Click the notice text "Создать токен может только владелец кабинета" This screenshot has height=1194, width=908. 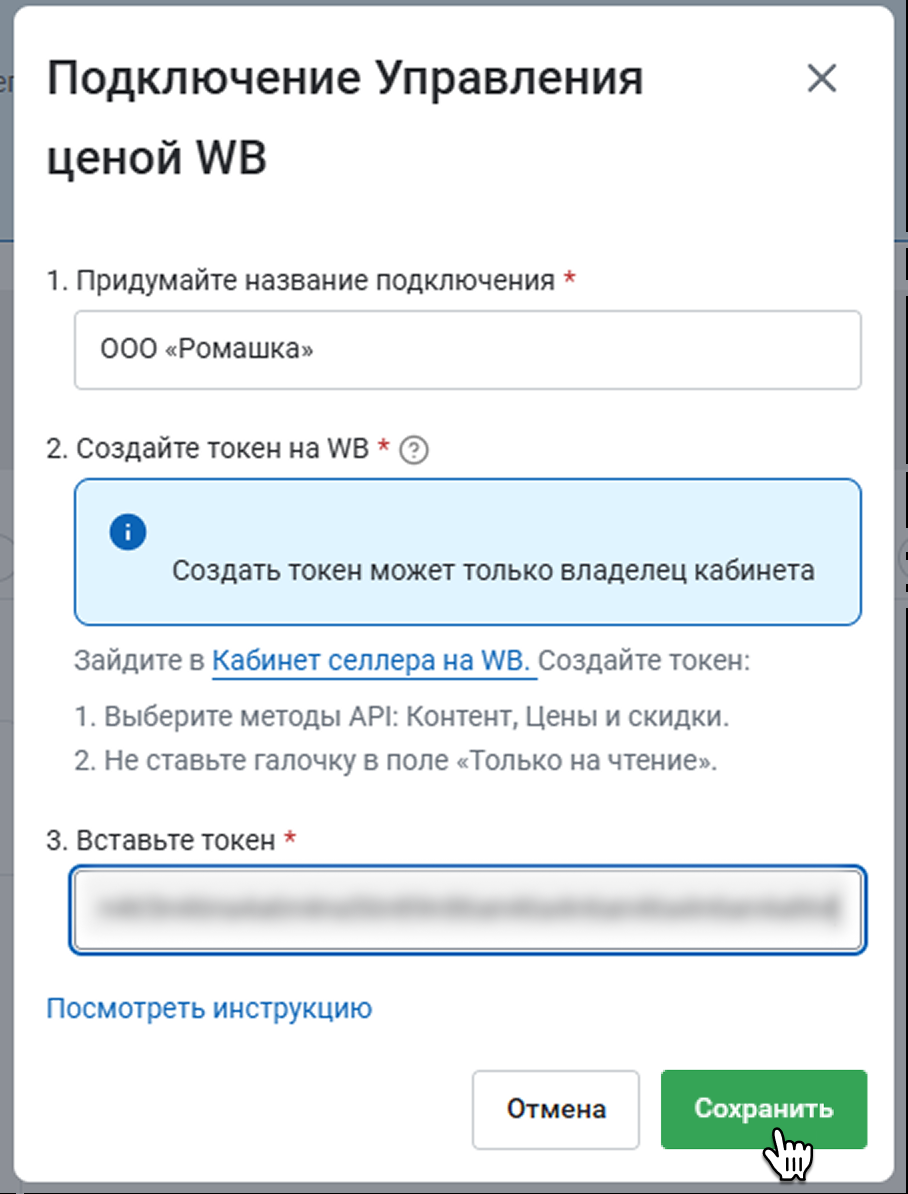pos(492,570)
